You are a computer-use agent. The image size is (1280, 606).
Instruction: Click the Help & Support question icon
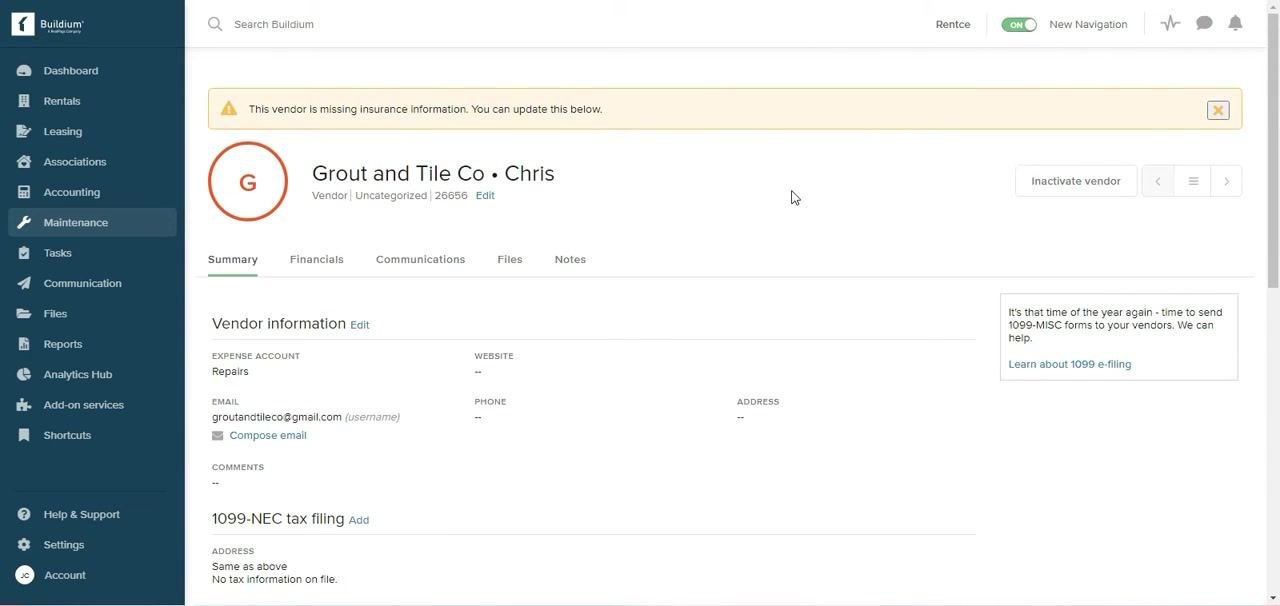pos(24,514)
